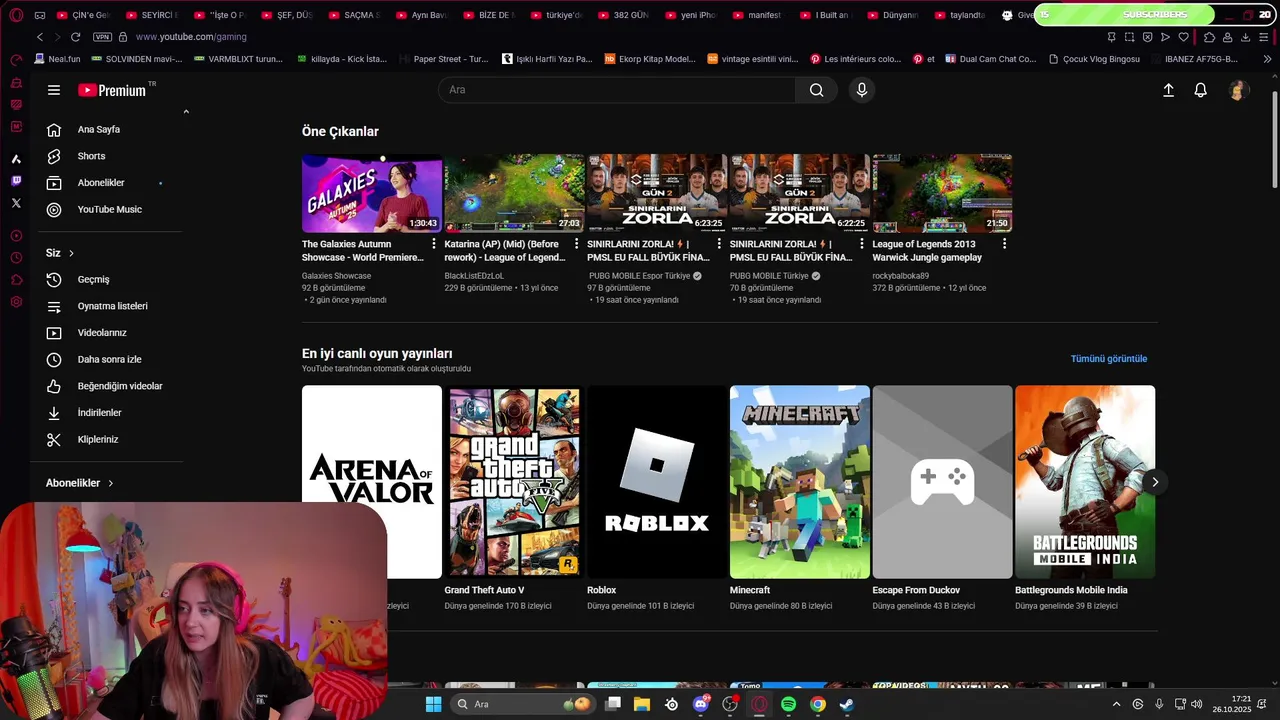Open the Roblox game card
Screen dimensions: 1280x720
[x=657, y=482]
